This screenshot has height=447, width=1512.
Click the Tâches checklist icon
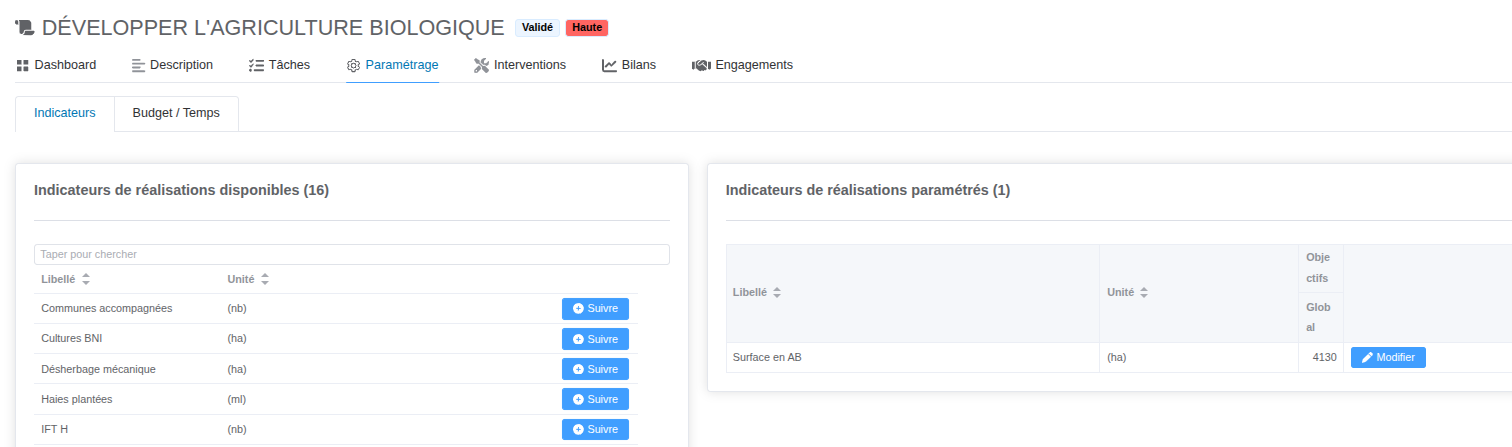coord(256,65)
